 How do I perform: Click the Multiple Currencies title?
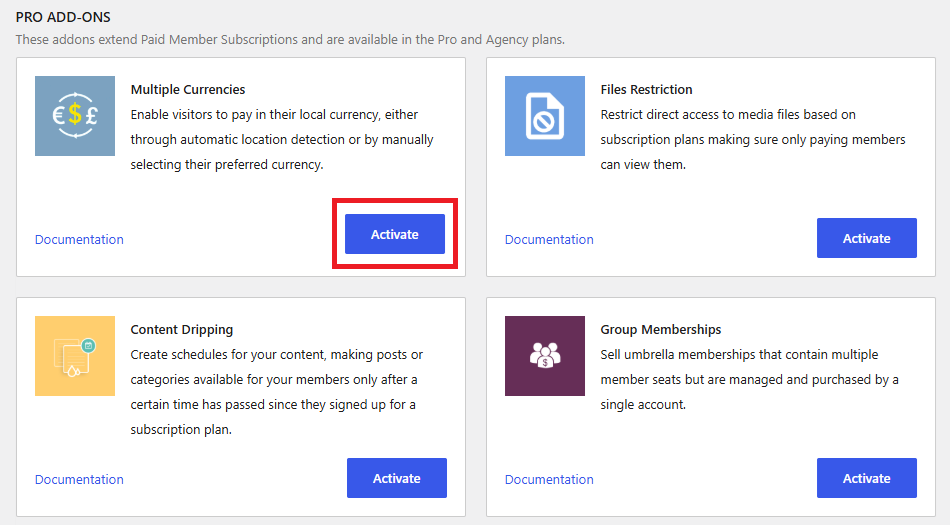[x=188, y=90]
